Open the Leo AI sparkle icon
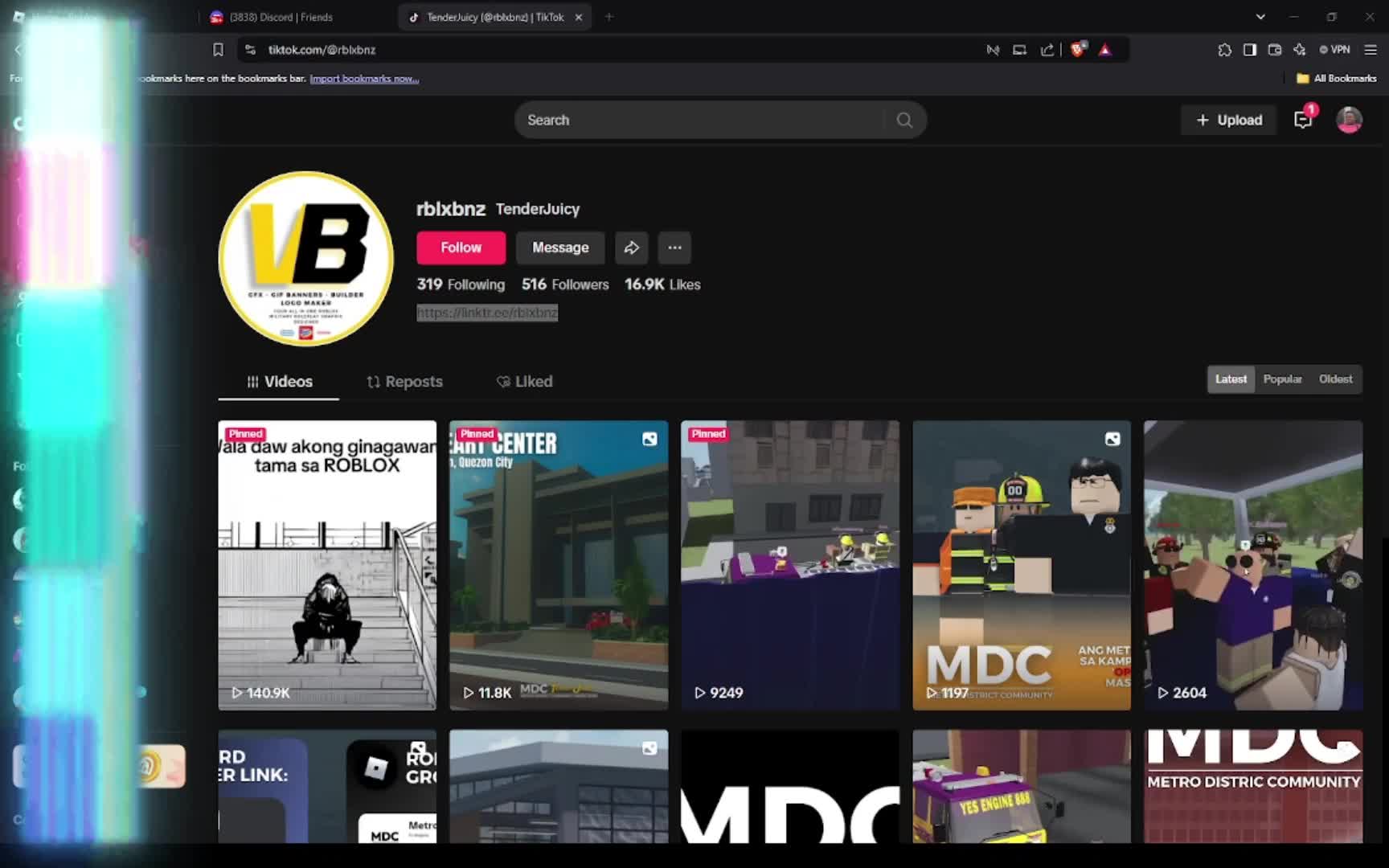The height and width of the screenshot is (868, 1389). point(1299,50)
